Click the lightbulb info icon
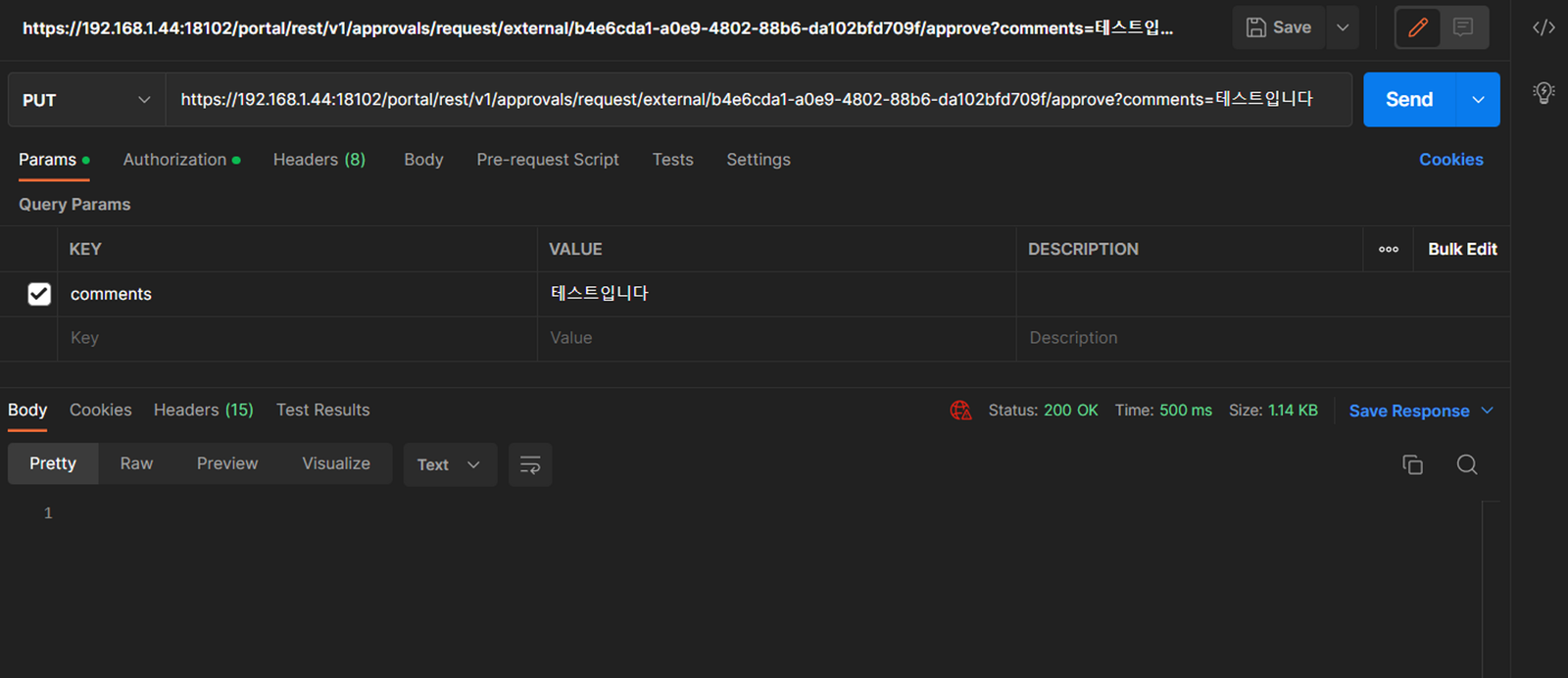The width and height of the screenshot is (1568, 678). 1543,93
